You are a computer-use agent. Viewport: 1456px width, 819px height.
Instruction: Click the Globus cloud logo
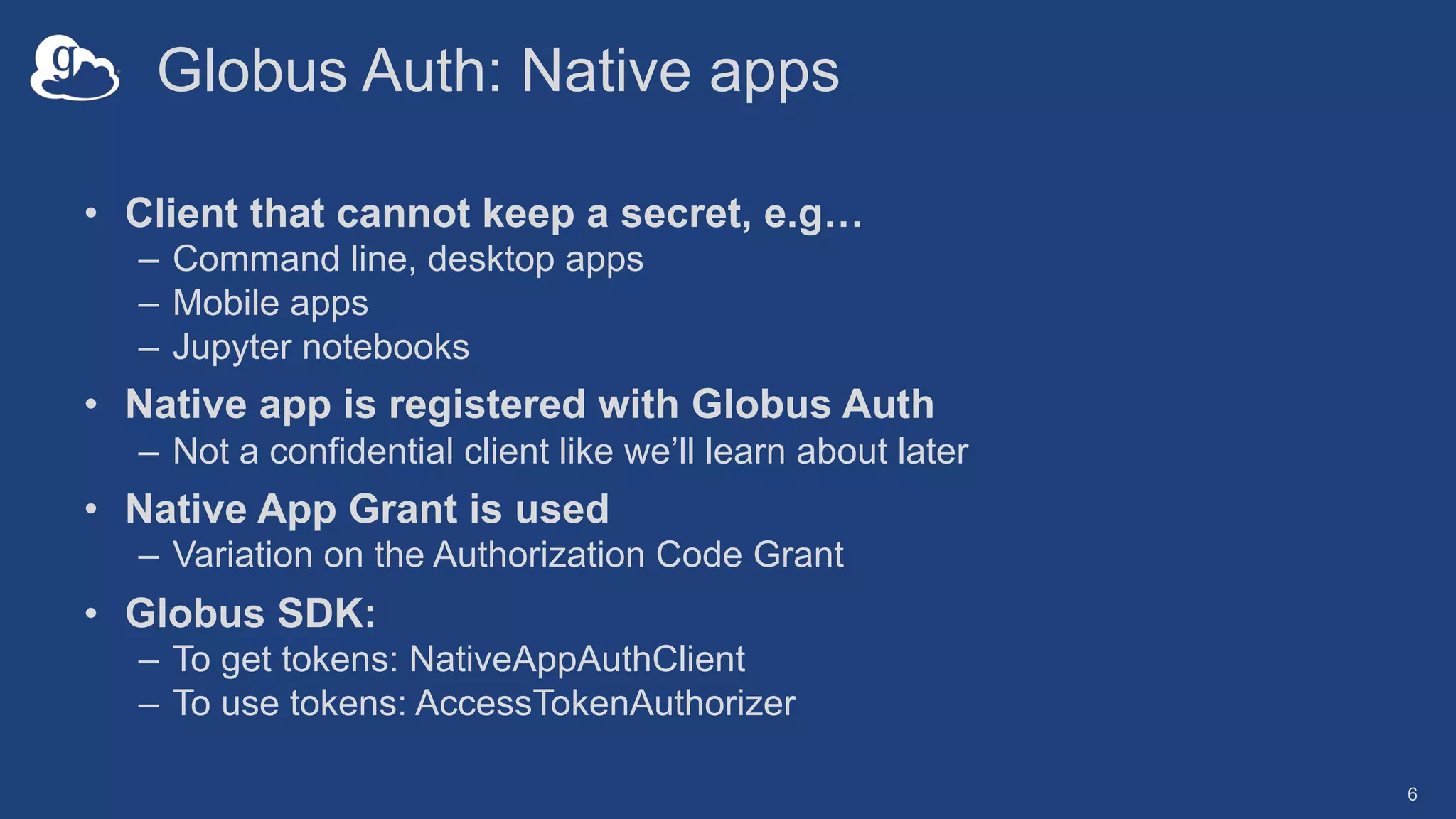pyautogui.click(x=75, y=68)
